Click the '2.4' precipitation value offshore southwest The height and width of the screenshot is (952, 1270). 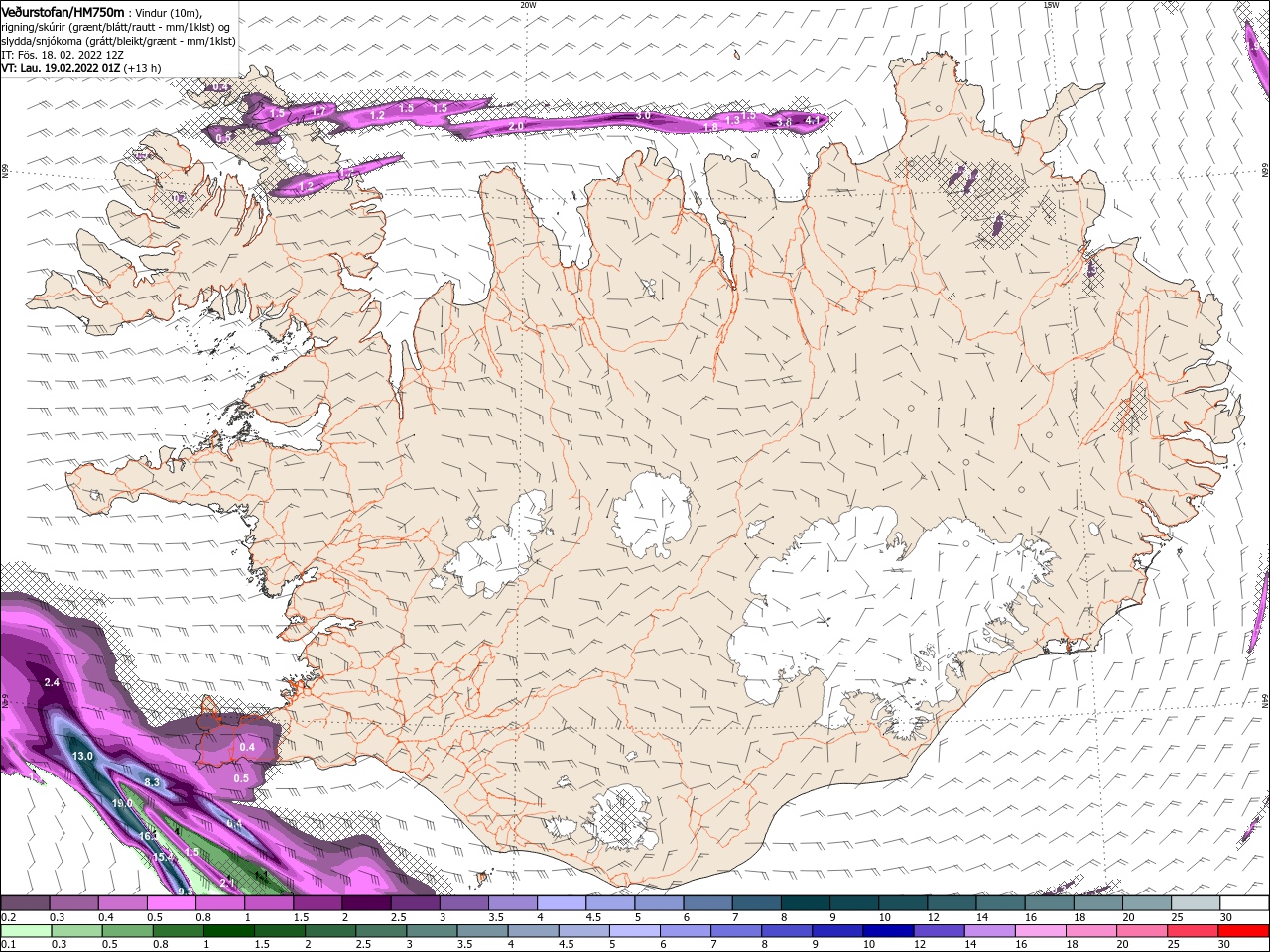point(53,683)
